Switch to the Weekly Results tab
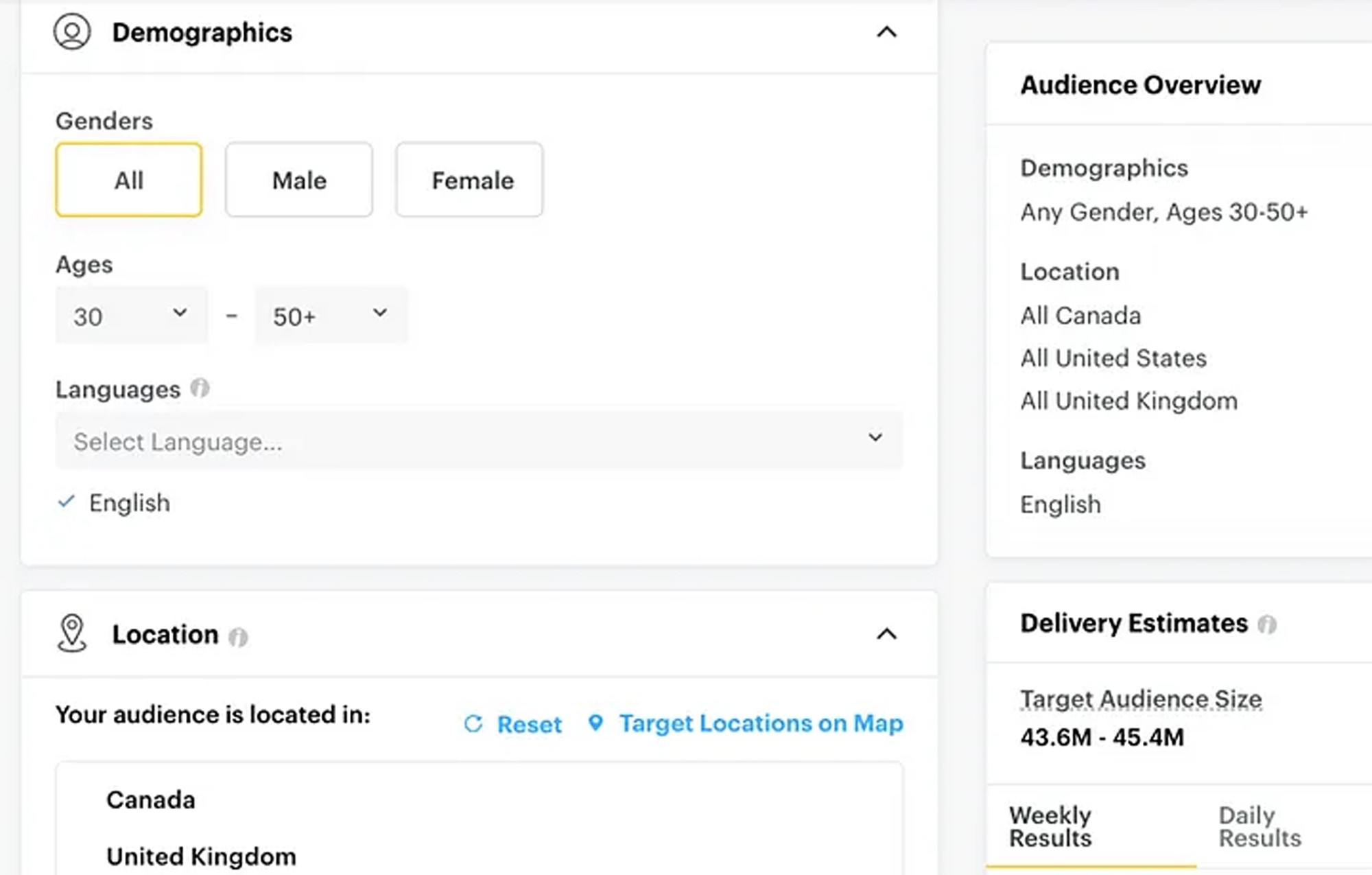Image resolution: width=1372 pixels, height=875 pixels. [1050, 826]
